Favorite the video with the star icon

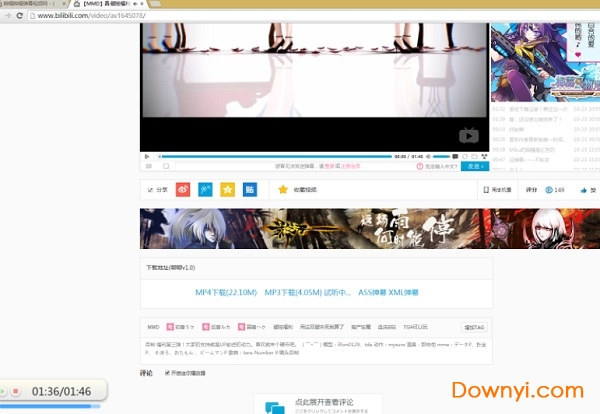283,189
